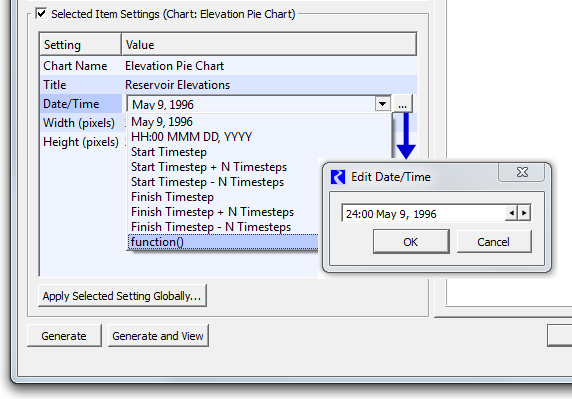Image resolution: width=572 pixels, height=399 pixels.
Task: Click Apply Selected Setting Globally button
Action: pyautogui.click(x=122, y=296)
